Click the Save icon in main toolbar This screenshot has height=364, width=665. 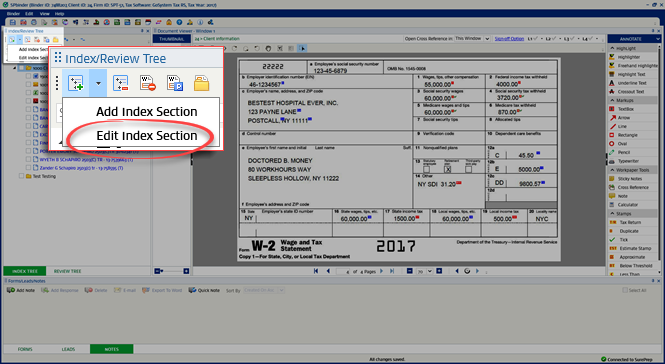[x=13, y=22]
